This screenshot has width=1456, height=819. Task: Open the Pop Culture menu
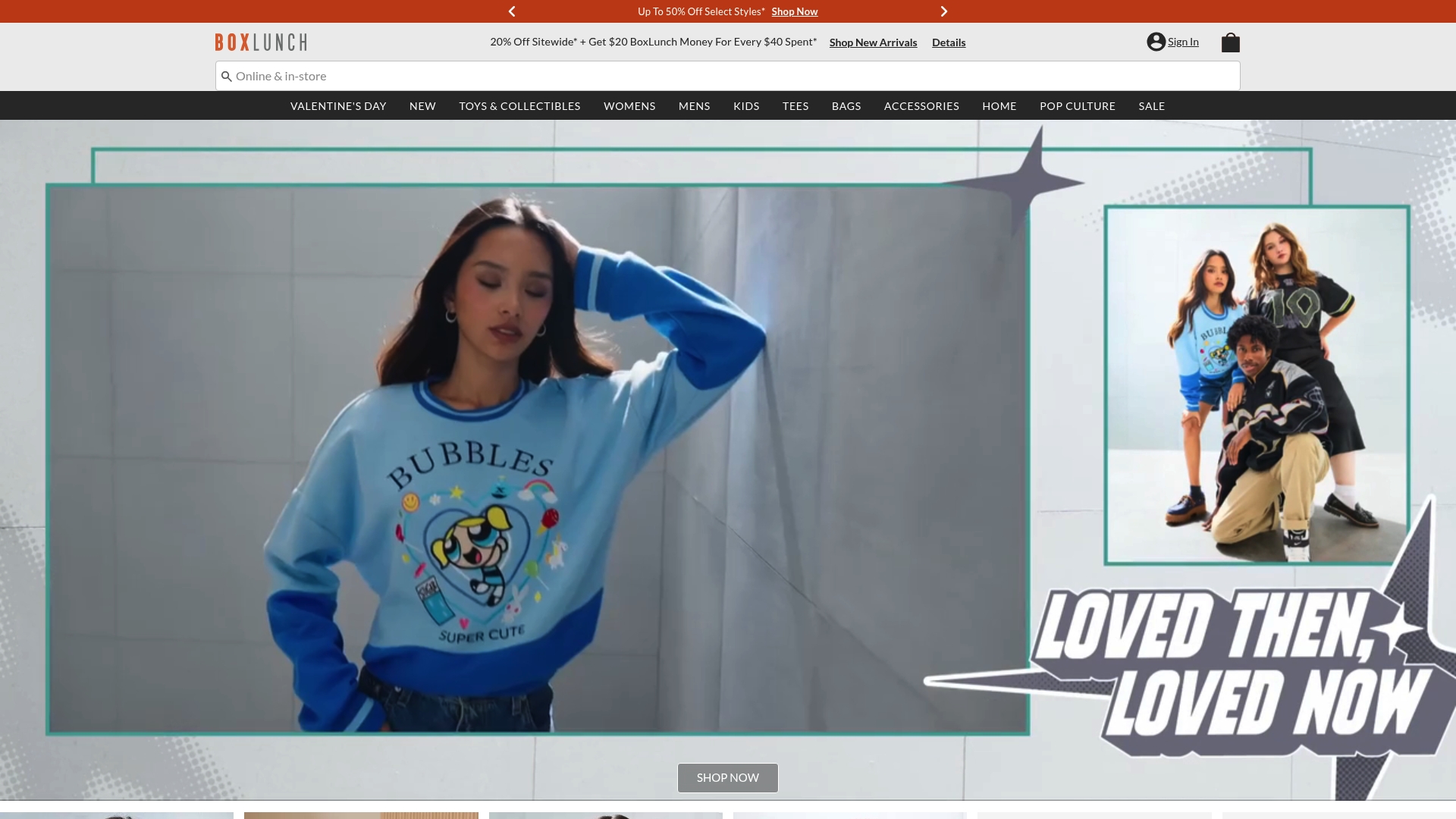click(x=1078, y=106)
